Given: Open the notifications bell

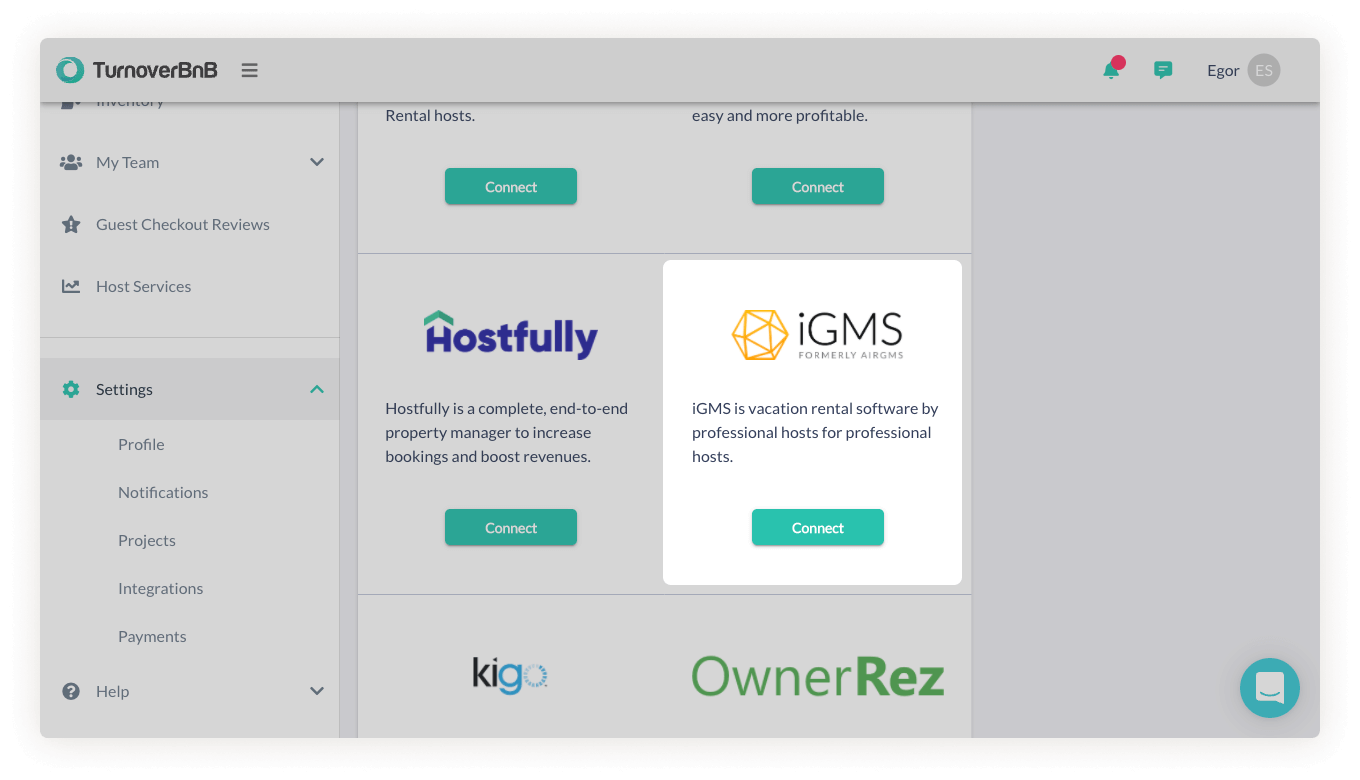Looking at the screenshot, I should pos(1111,70).
